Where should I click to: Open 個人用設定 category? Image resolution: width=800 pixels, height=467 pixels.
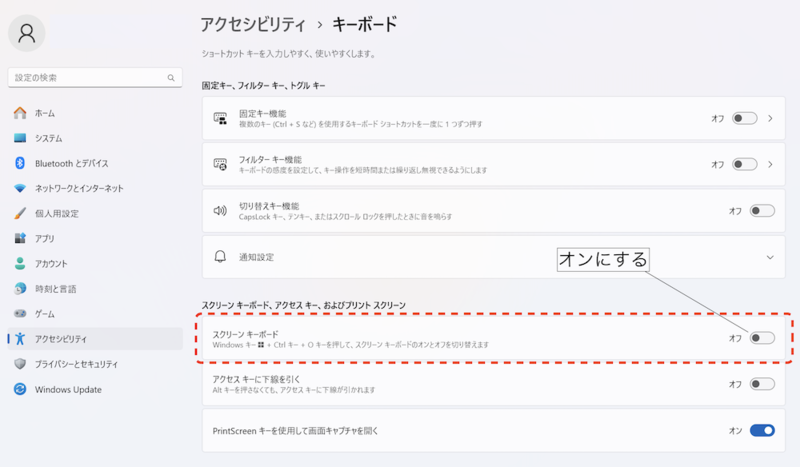pyautogui.click(x=95, y=213)
